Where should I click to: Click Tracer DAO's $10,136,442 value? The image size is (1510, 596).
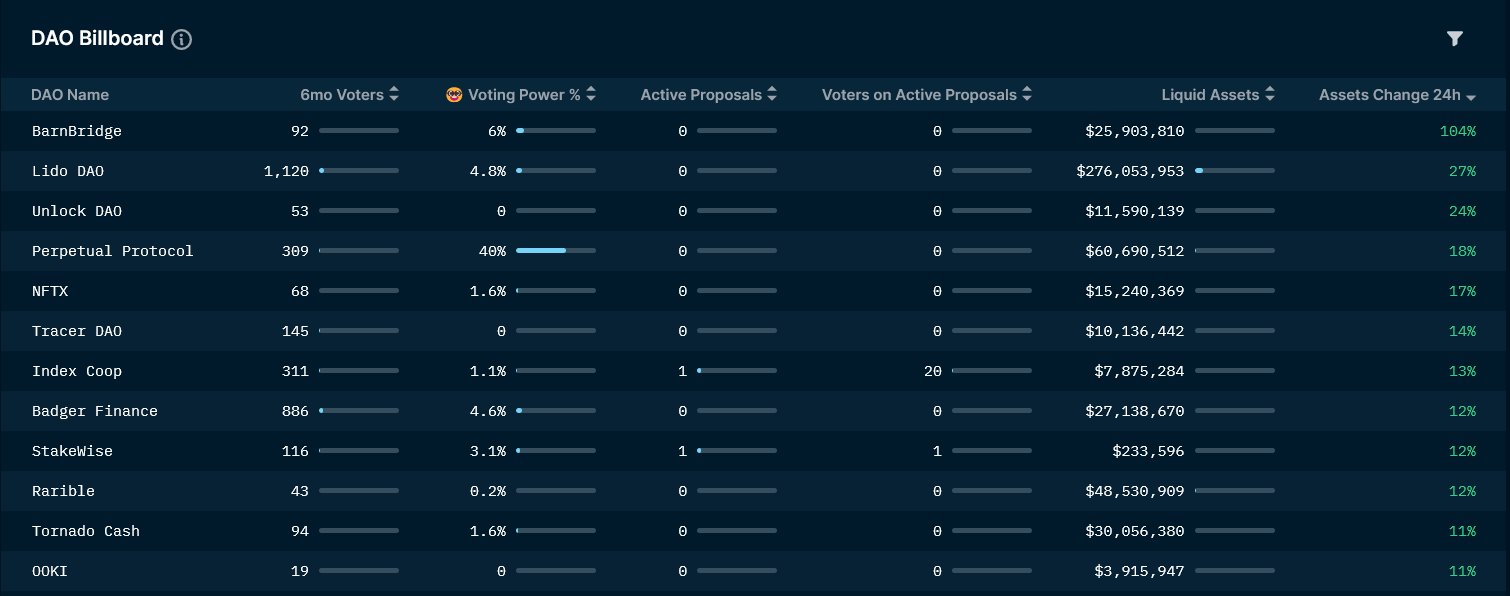[x=1135, y=331]
